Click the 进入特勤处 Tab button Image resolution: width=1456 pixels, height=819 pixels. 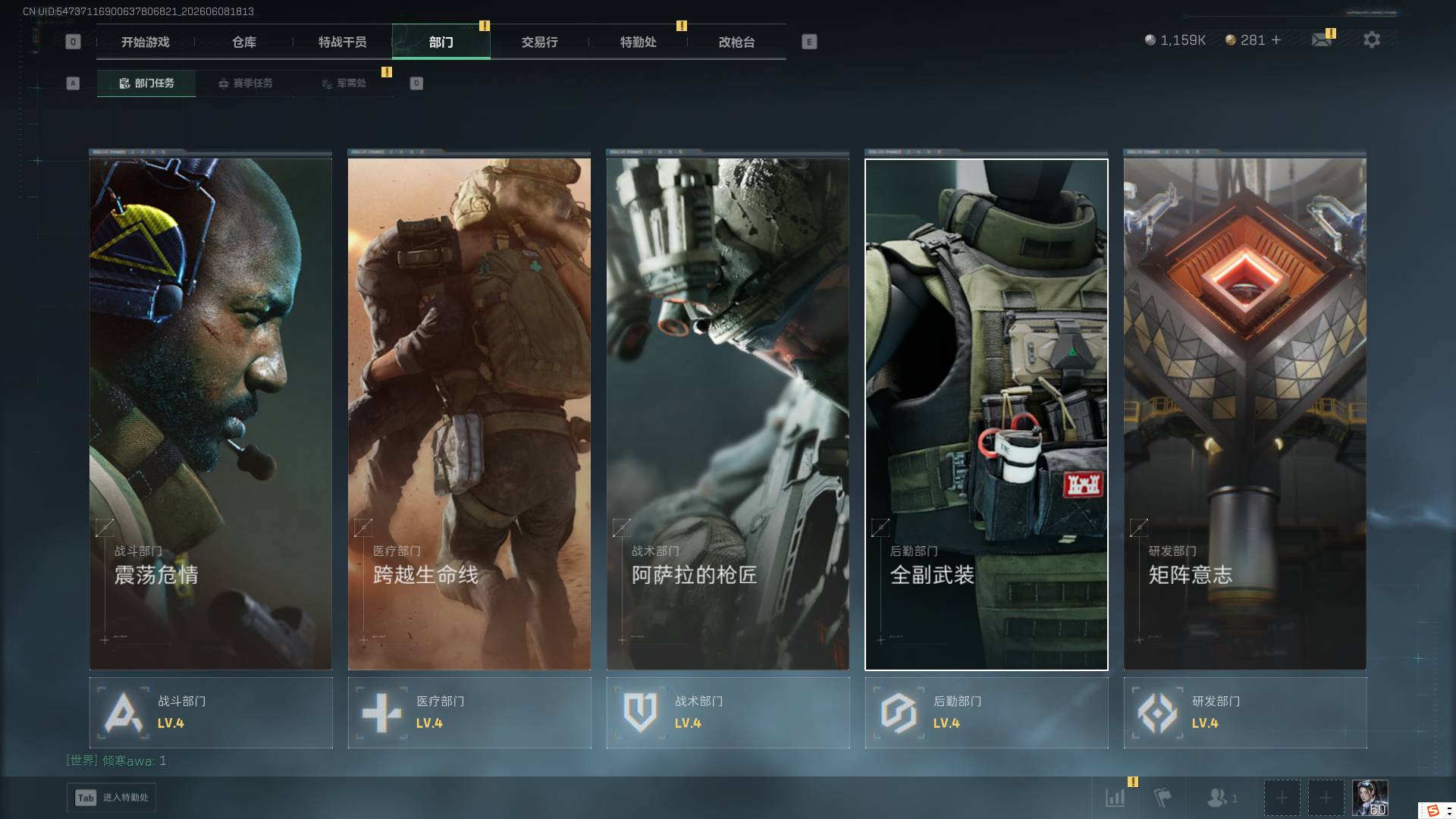[111, 797]
